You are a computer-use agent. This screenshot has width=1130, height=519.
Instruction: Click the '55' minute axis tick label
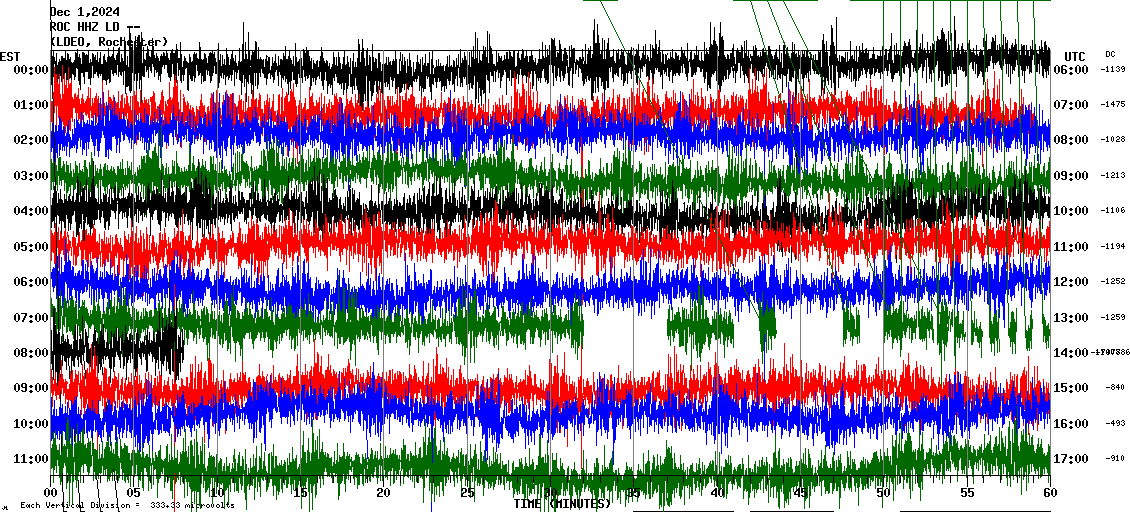click(967, 492)
